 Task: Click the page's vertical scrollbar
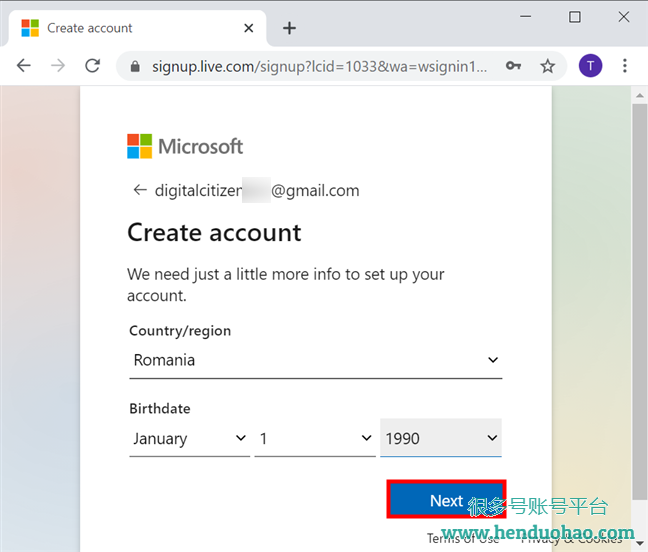tap(640, 300)
